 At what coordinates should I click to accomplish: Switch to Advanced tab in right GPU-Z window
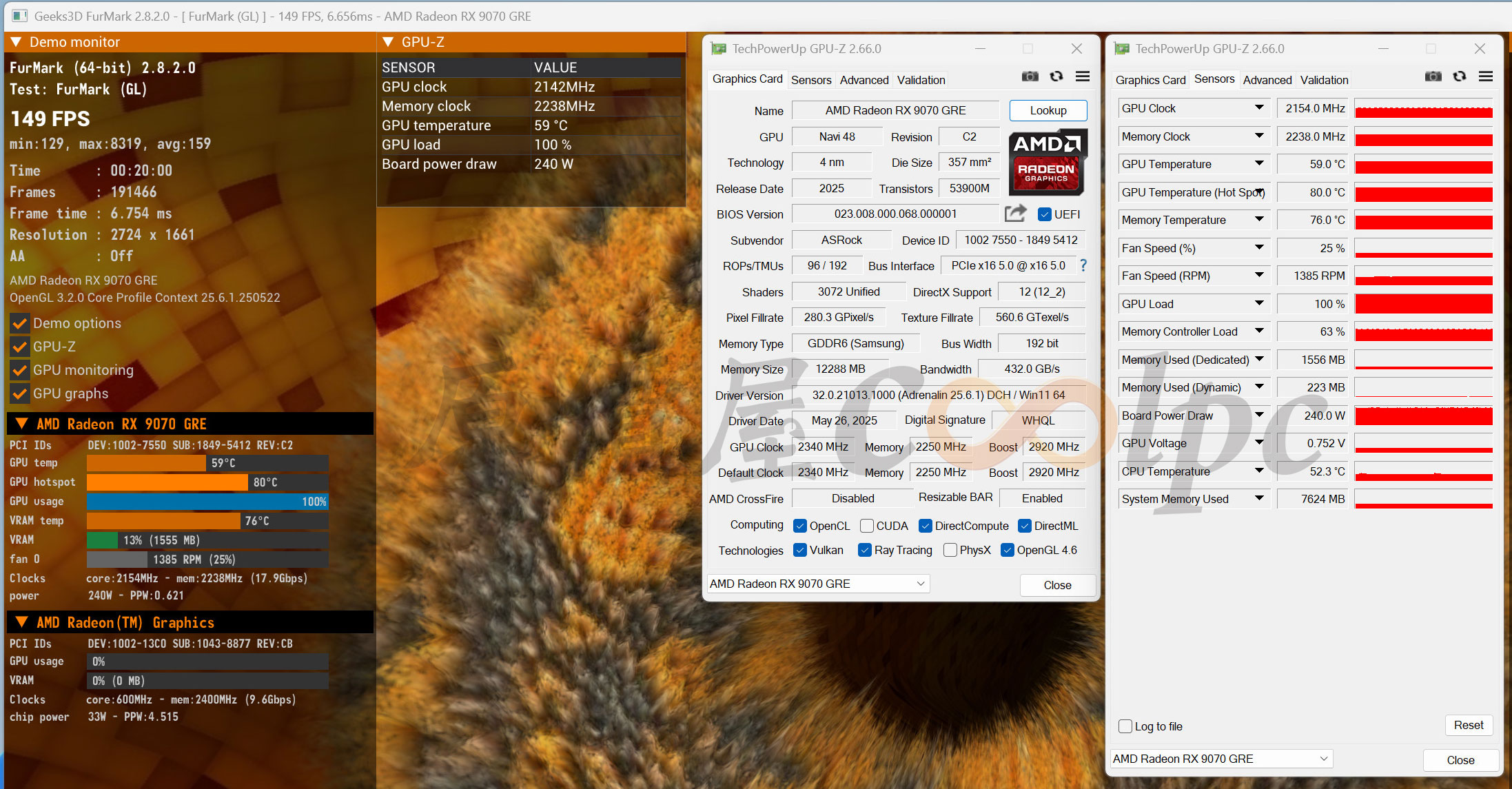(x=1267, y=80)
